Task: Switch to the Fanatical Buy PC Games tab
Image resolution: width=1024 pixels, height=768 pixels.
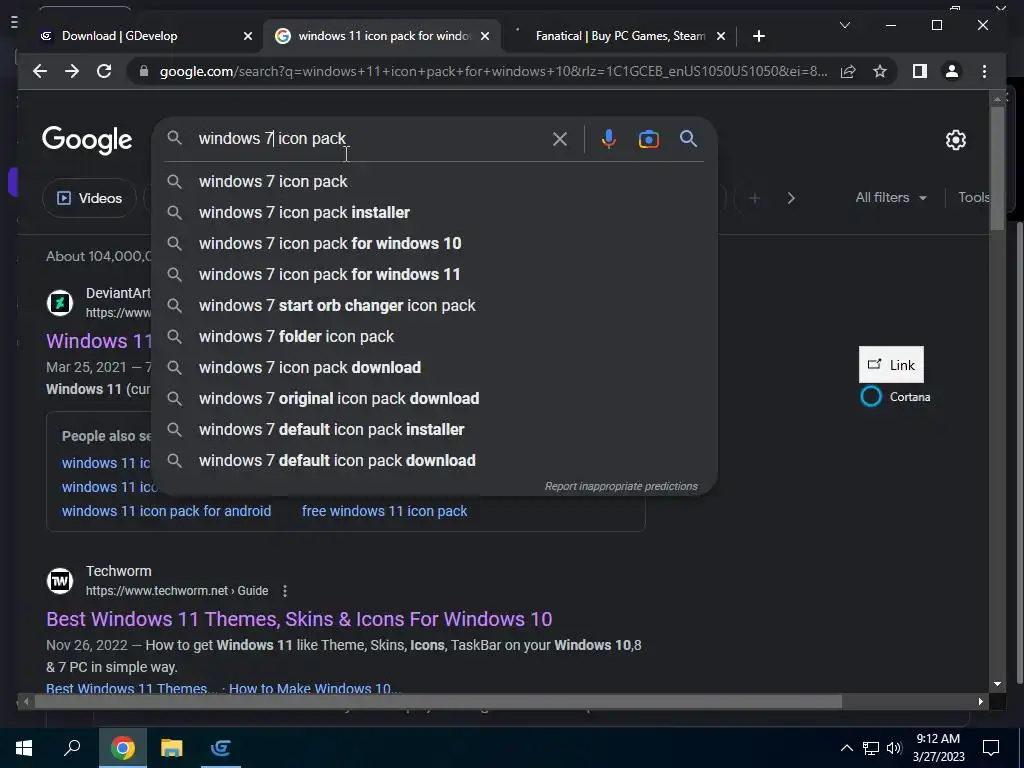Action: click(620, 36)
